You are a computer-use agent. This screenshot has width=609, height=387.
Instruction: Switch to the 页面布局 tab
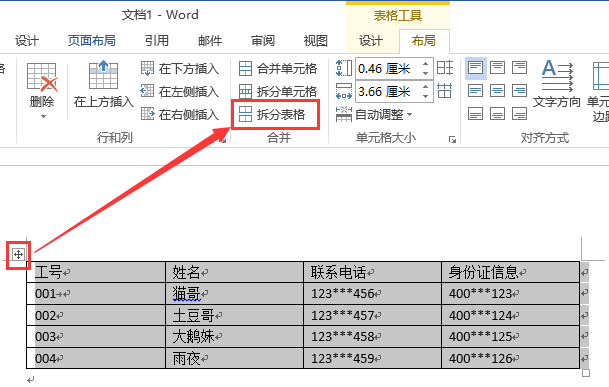(x=92, y=41)
